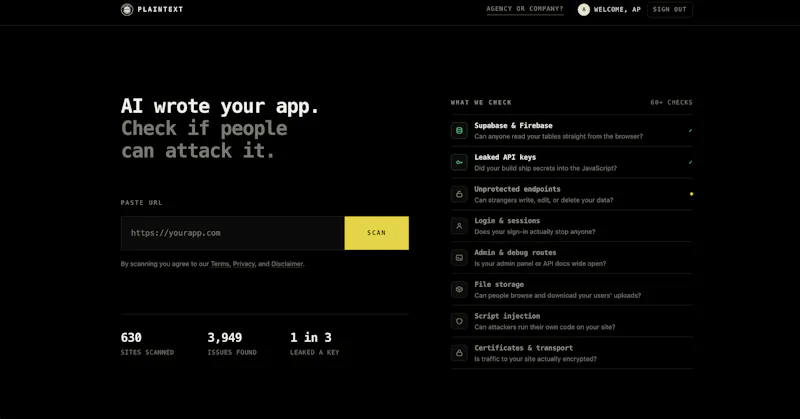This screenshot has width=800, height=419.
Task: Click the Admin & debug routes icon
Action: pos(459,258)
